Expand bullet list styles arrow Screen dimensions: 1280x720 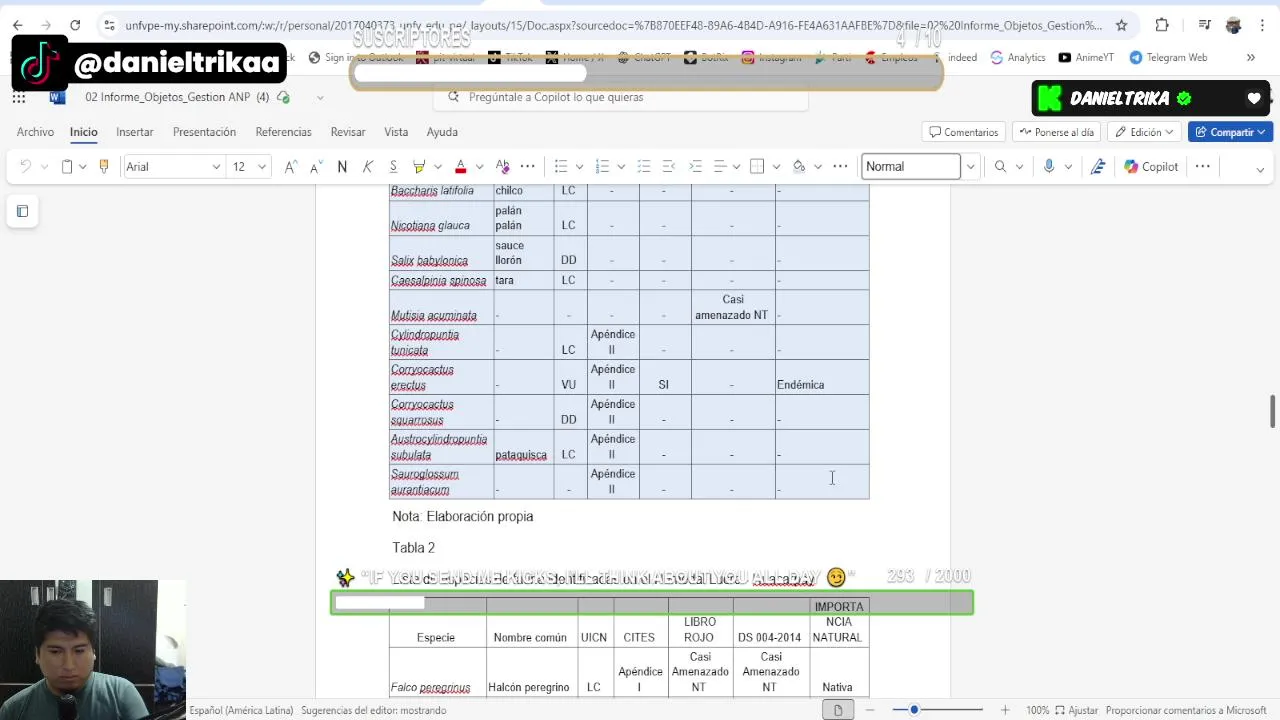click(579, 167)
